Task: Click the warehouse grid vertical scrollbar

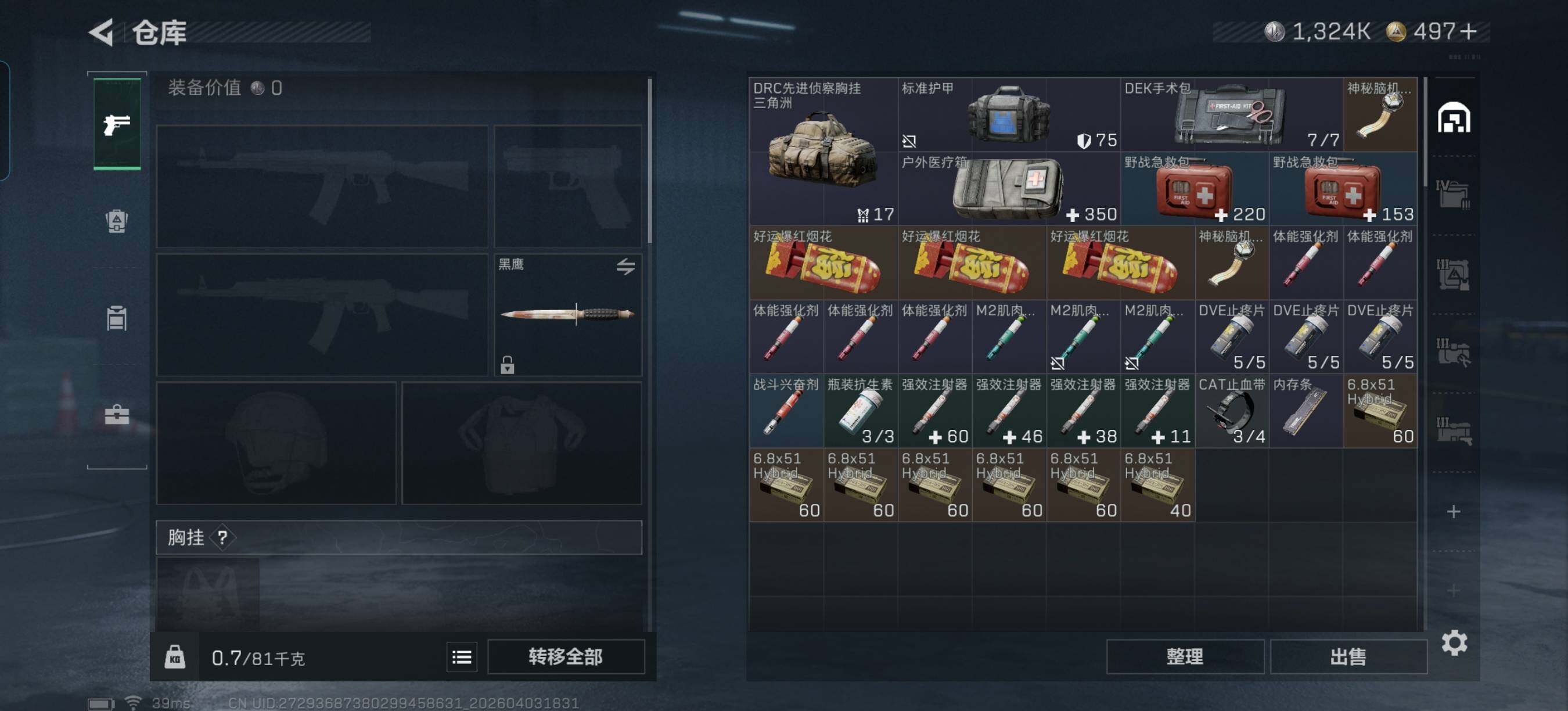Action: 1425,132
